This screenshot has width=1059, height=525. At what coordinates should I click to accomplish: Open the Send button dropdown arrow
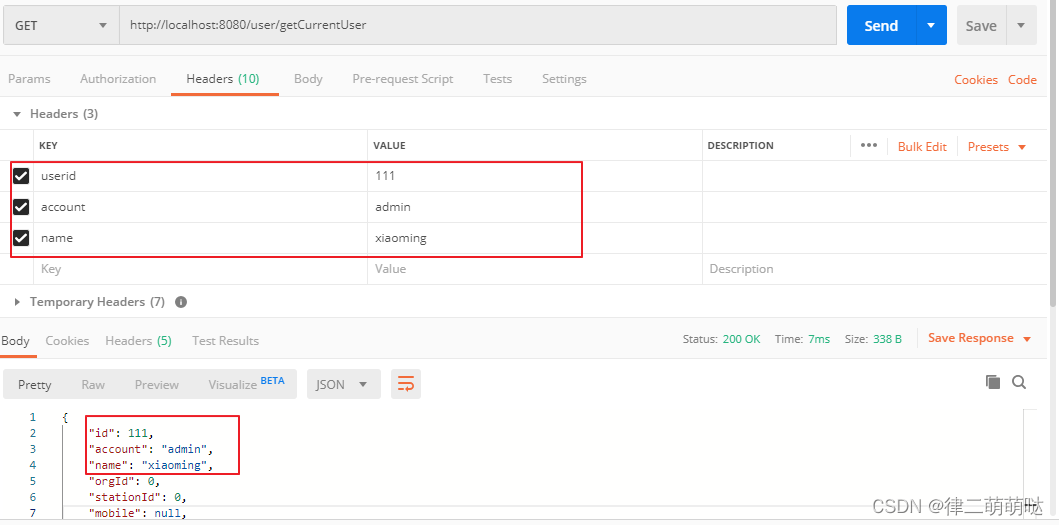931,26
